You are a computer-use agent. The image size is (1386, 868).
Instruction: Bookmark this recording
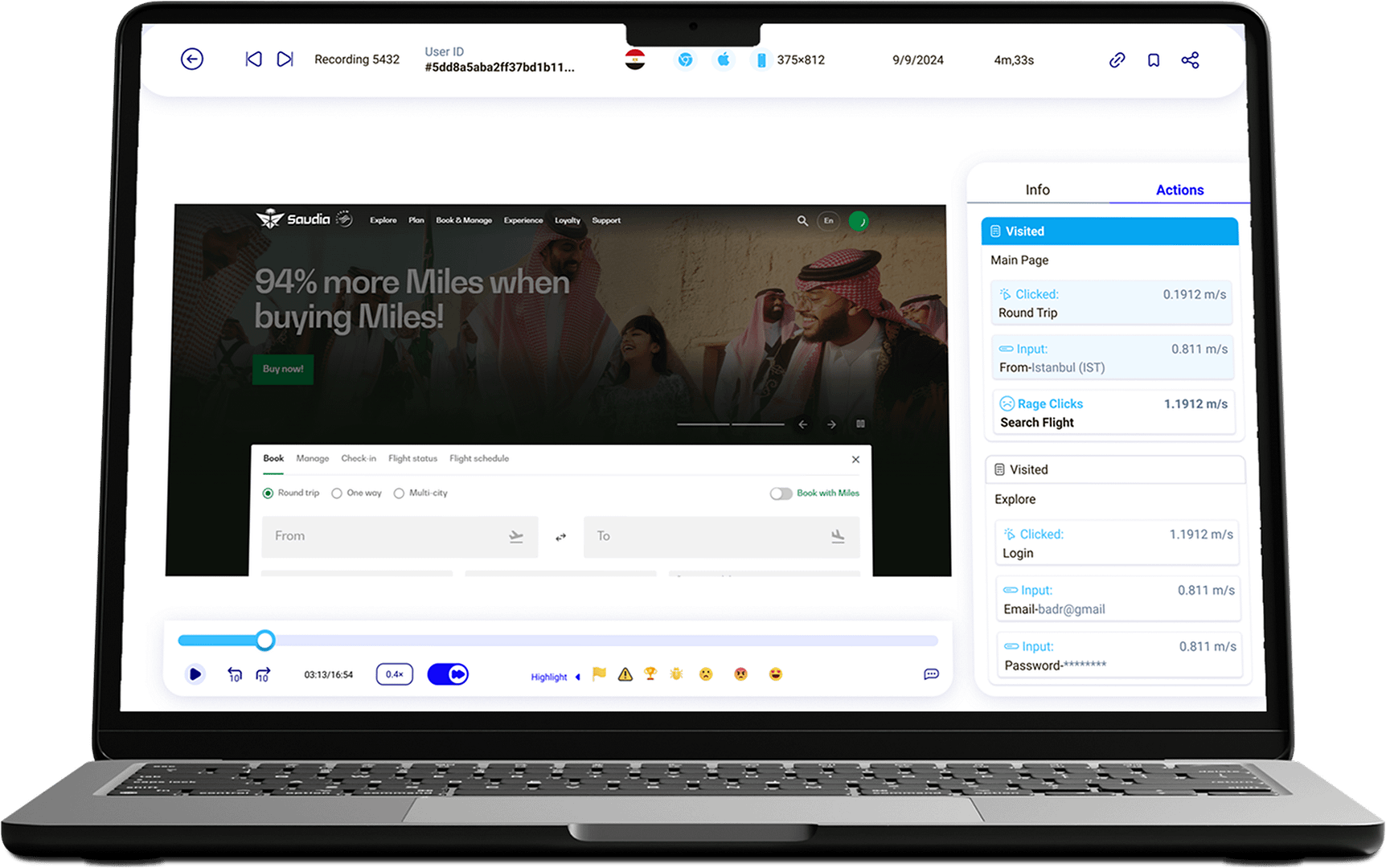pyautogui.click(x=1154, y=60)
